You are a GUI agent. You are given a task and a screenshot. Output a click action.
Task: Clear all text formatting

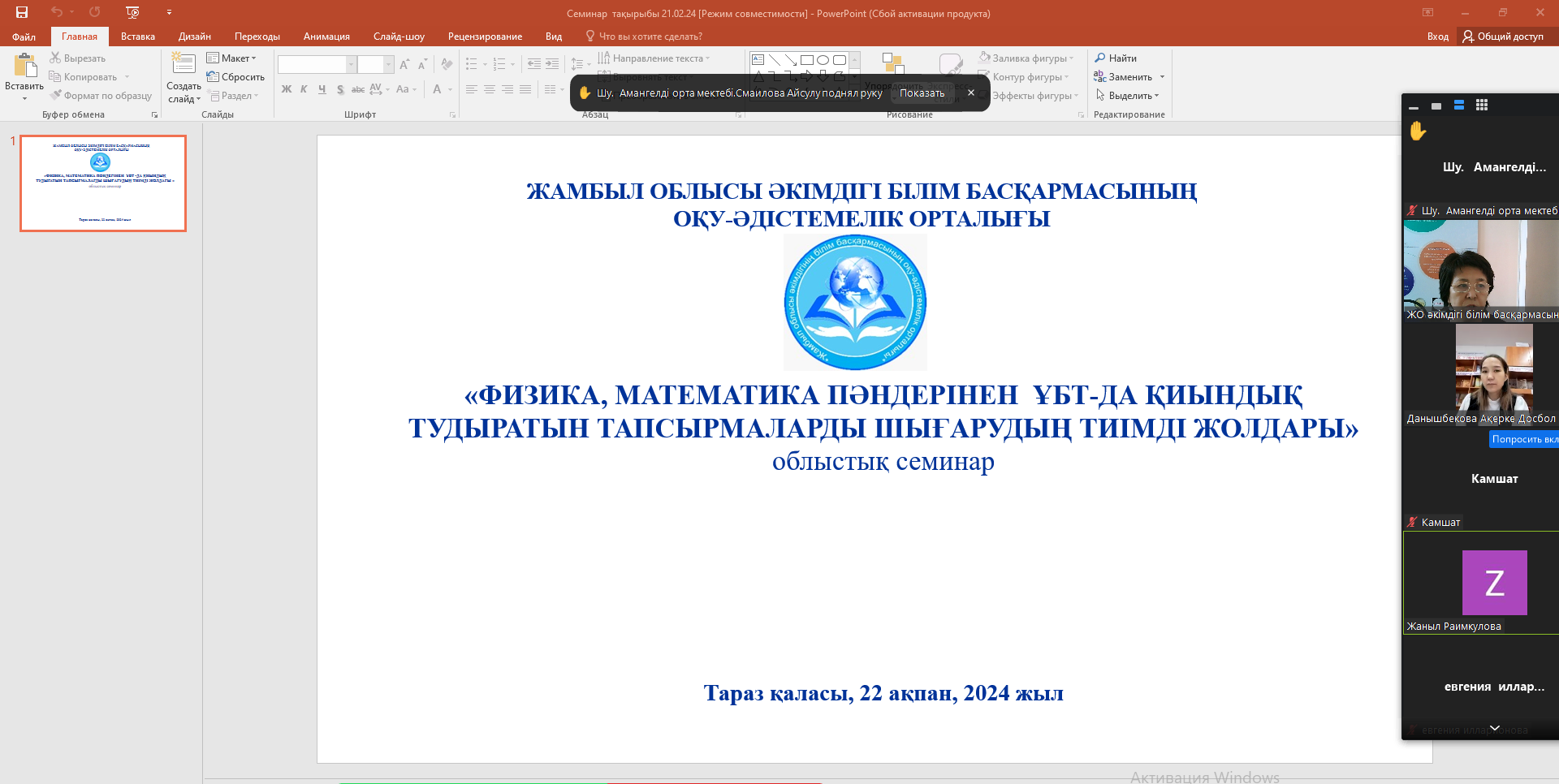pyautogui.click(x=447, y=64)
